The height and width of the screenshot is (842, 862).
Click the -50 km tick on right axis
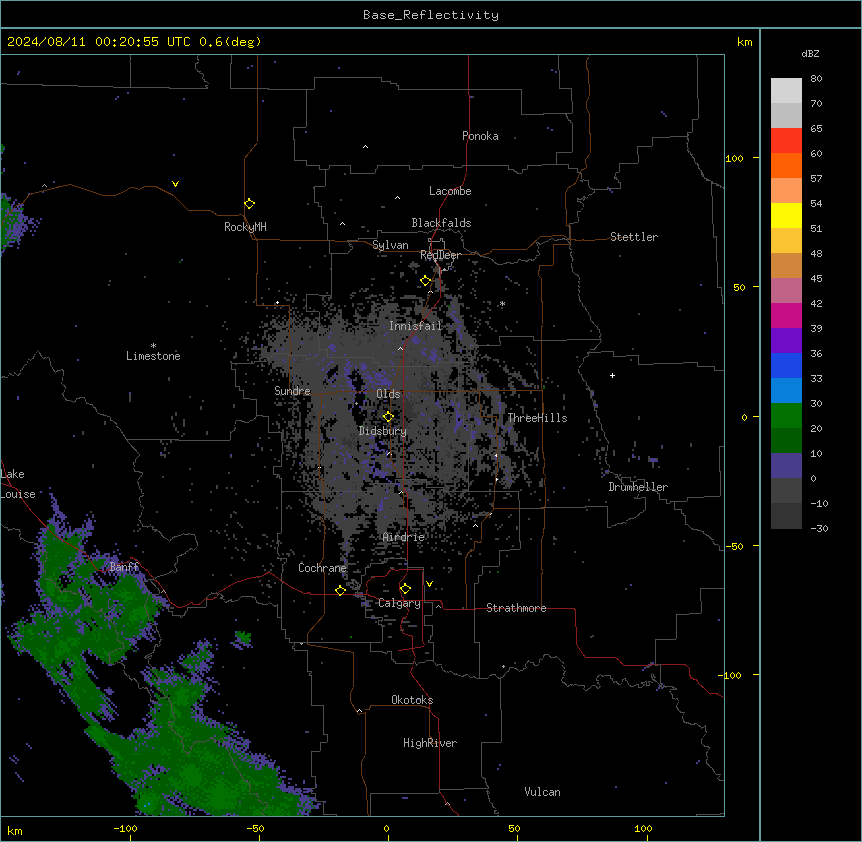[x=734, y=546]
